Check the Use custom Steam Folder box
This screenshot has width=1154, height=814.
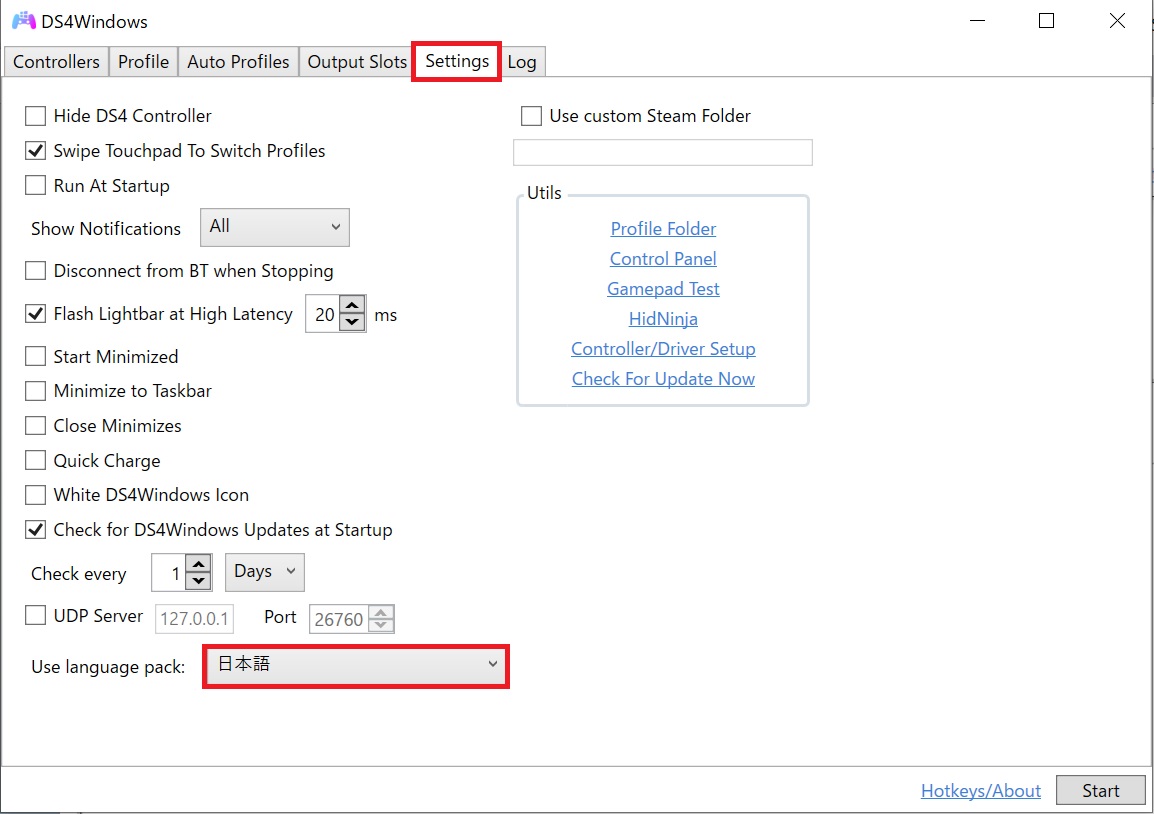[531, 116]
